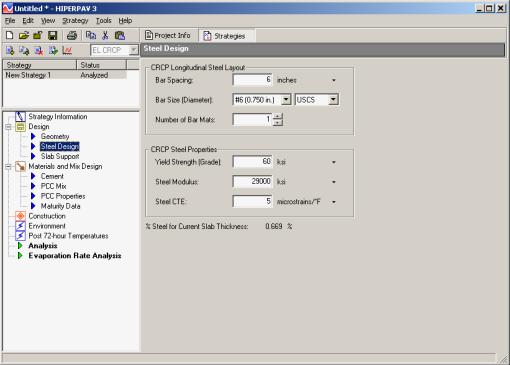Increase Number of Bar Mats value

click(x=278, y=116)
